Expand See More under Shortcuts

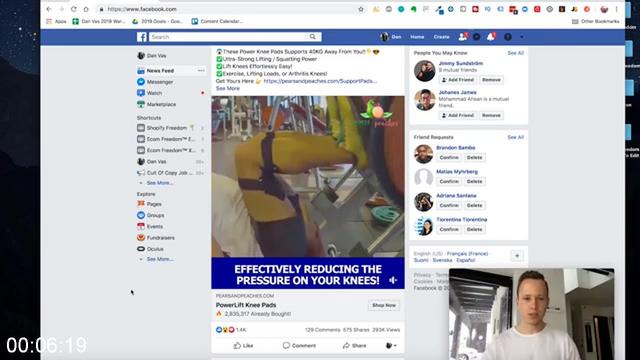coord(159,183)
